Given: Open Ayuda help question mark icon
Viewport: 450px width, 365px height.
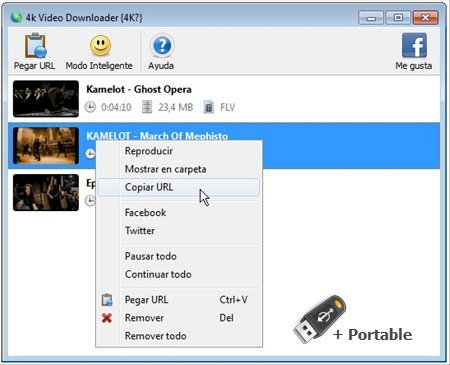Looking at the screenshot, I should click(x=162, y=46).
